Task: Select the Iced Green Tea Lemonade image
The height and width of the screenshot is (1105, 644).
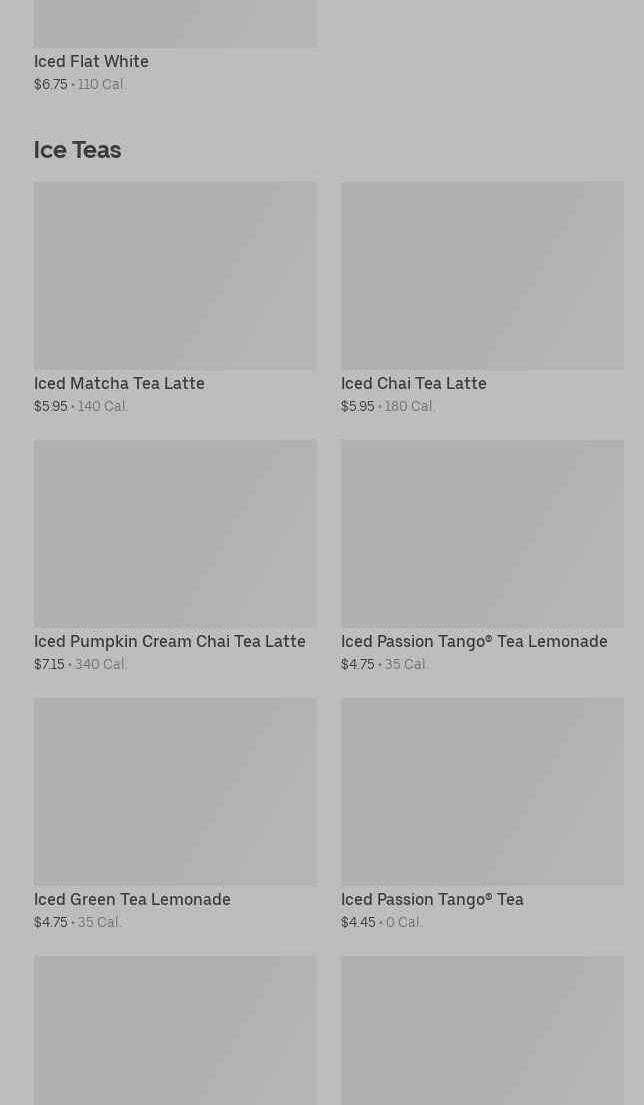Action: point(175,791)
